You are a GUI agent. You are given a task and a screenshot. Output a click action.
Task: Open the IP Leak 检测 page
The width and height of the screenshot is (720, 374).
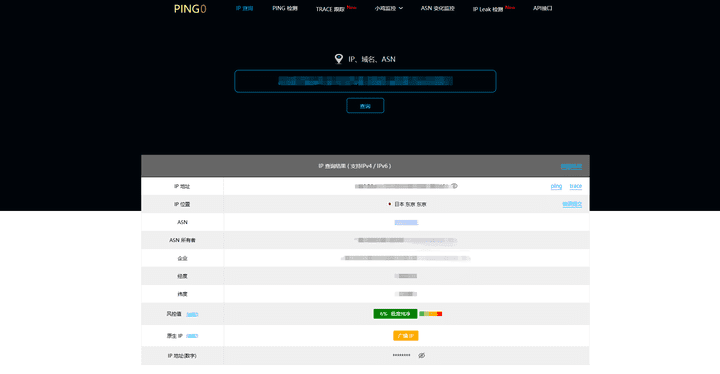pos(488,9)
